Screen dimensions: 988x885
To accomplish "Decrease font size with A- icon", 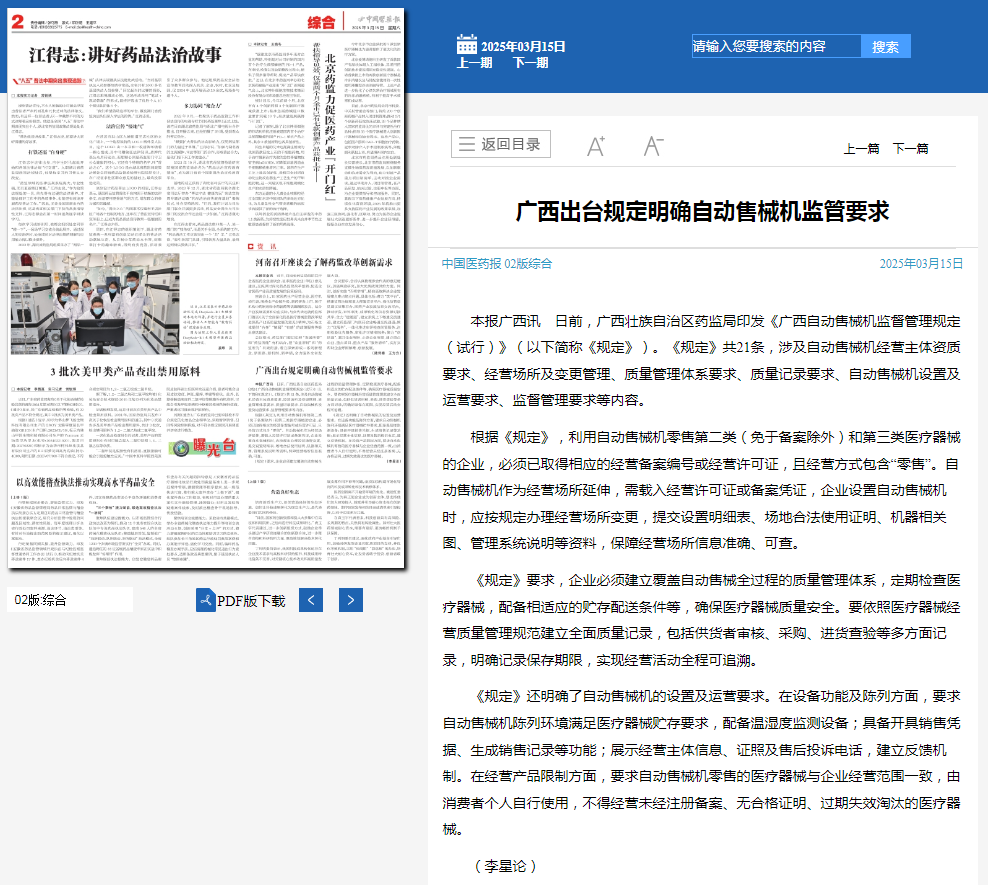I will coord(653,146).
